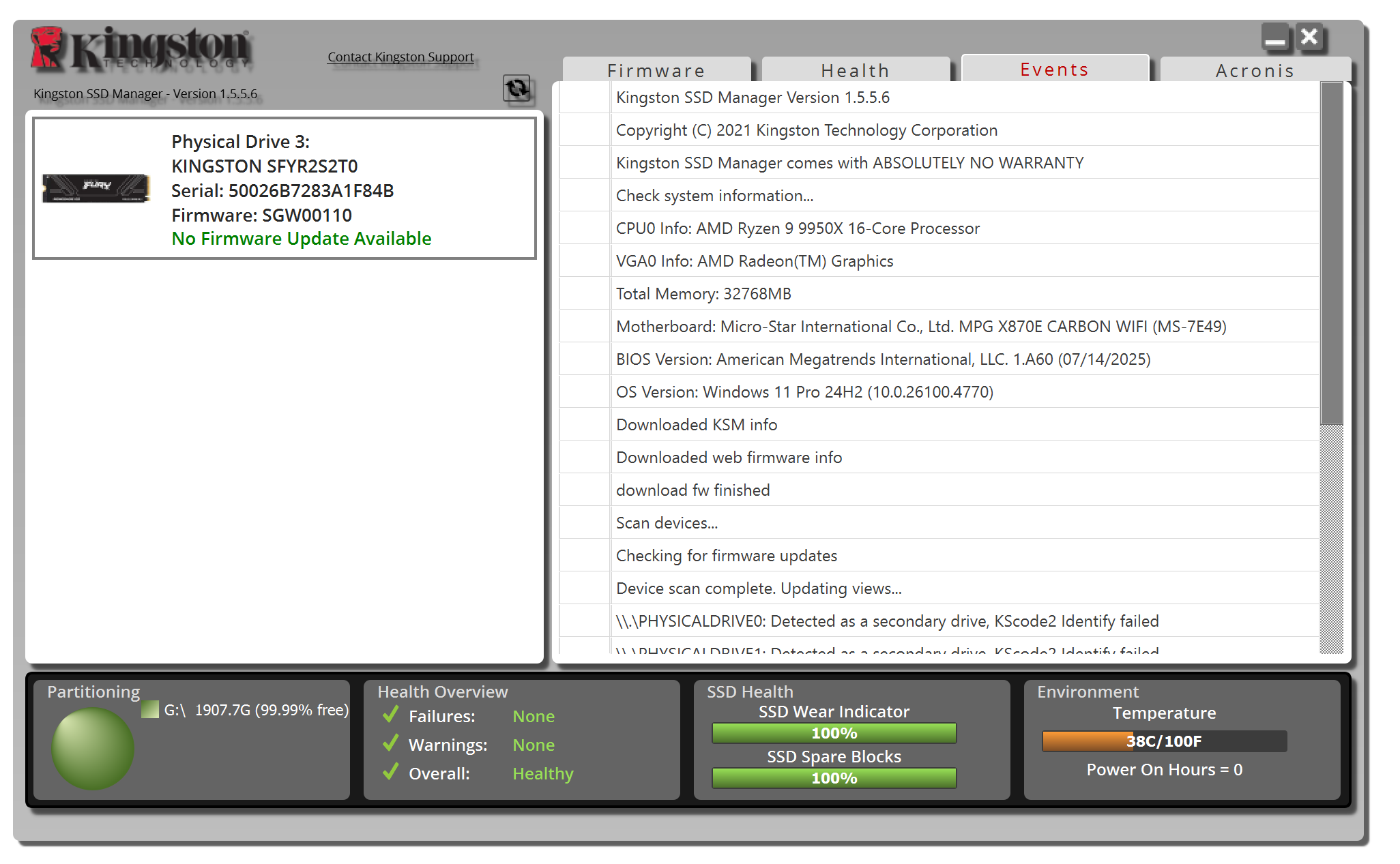Click the Kingston Technology logo
The width and height of the screenshot is (1400, 864).
coord(141,49)
